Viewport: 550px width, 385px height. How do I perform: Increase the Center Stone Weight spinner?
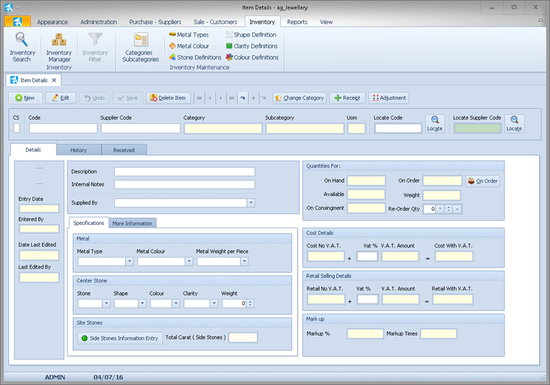pos(250,302)
